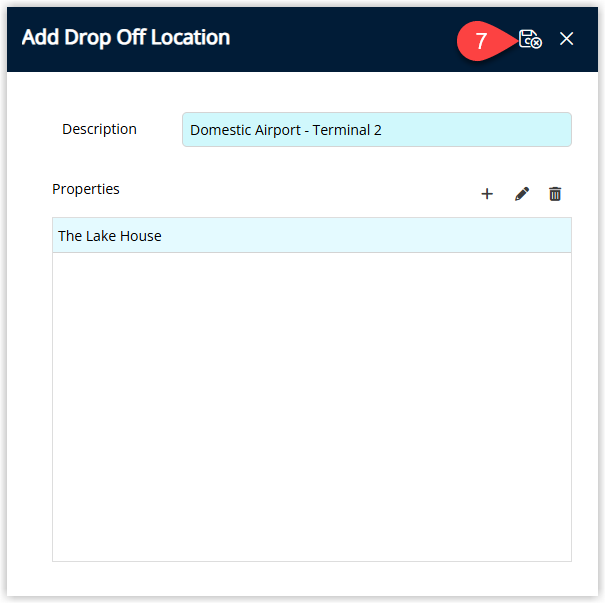
Task: Add a new property with plus icon
Action: tap(487, 194)
